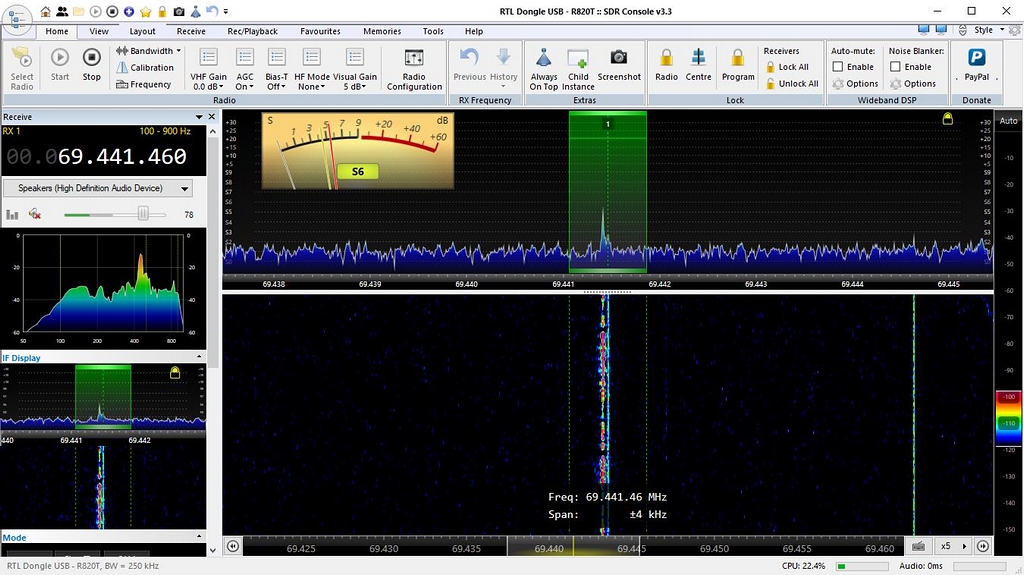
Task: Enable the Noise Blanker checkbox
Action: click(895, 67)
